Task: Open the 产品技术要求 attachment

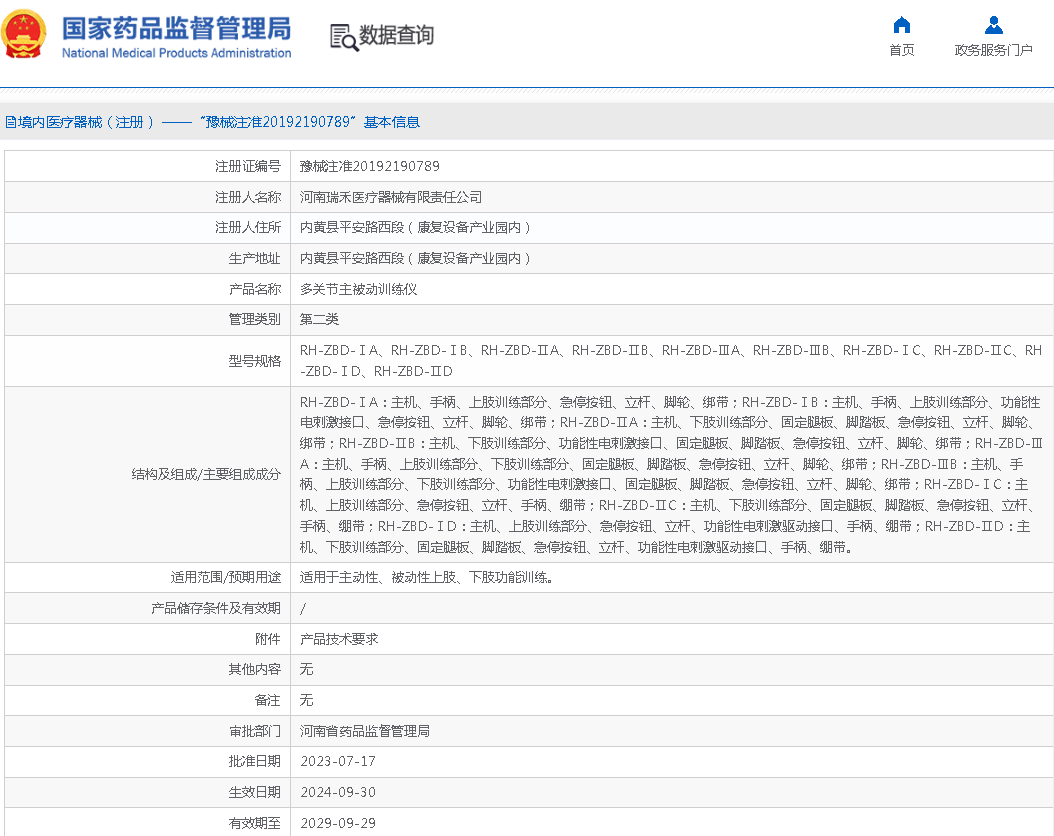Action: click(339, 639)
